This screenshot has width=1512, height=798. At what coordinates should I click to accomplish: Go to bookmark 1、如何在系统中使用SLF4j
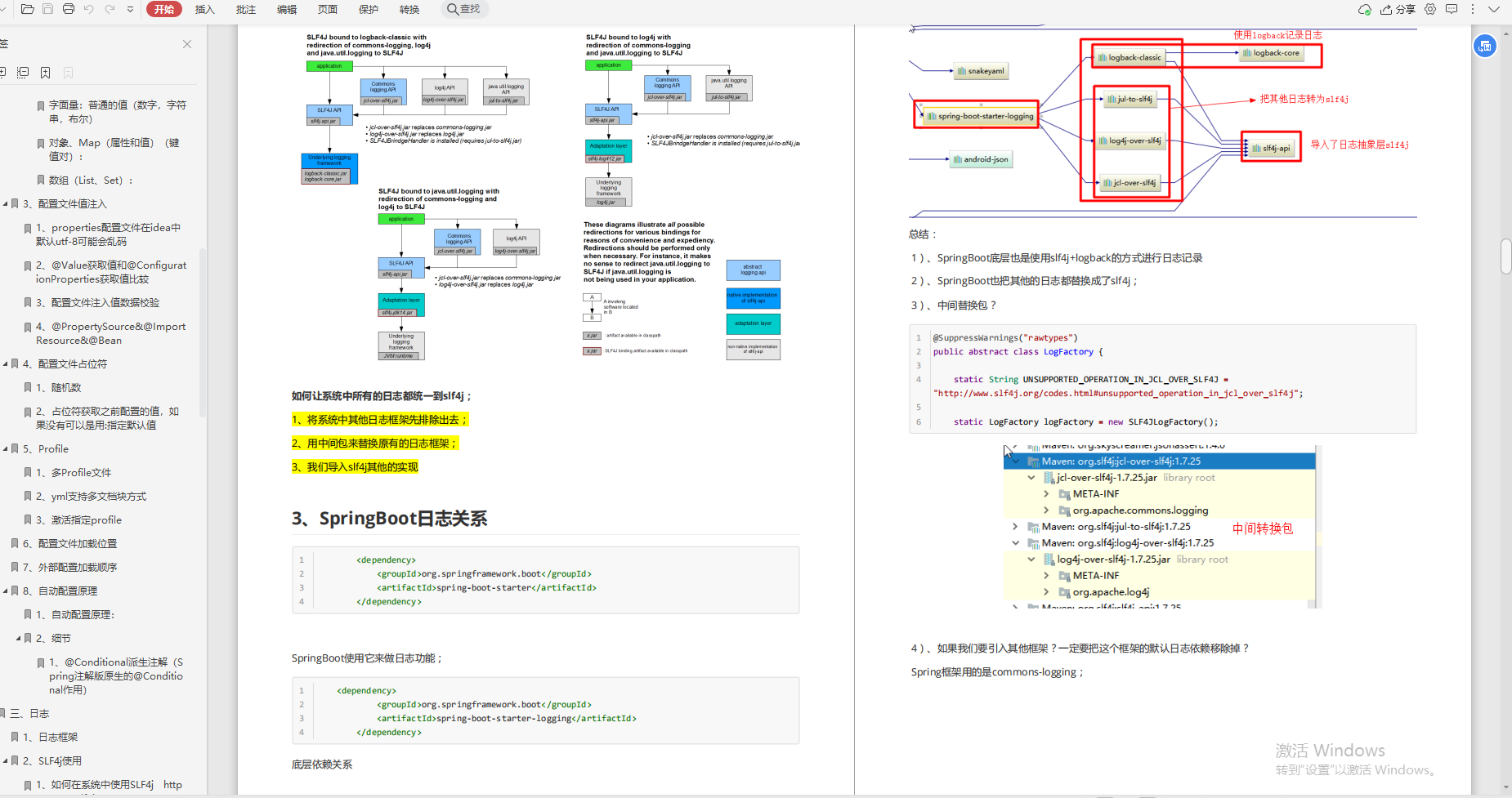tap(109, 784)
